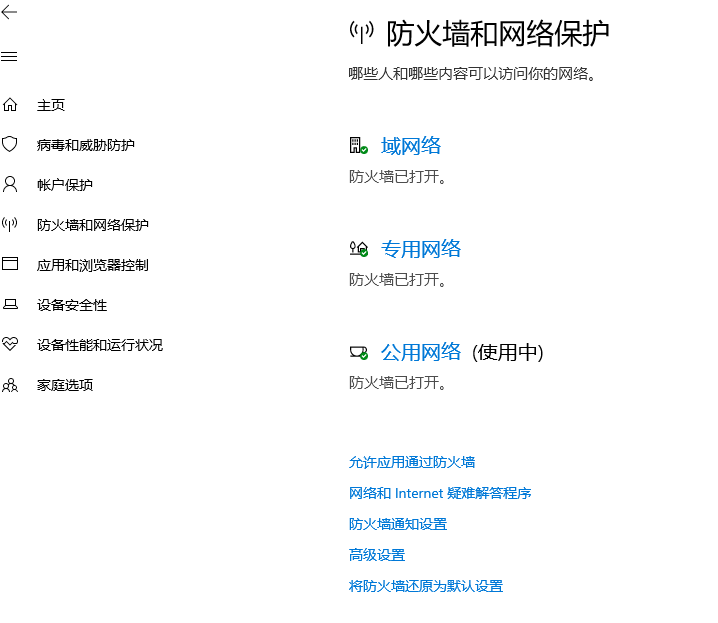Click 防火墙已打开。 under 公用网络
718x623 pixels.
[397, 382]
